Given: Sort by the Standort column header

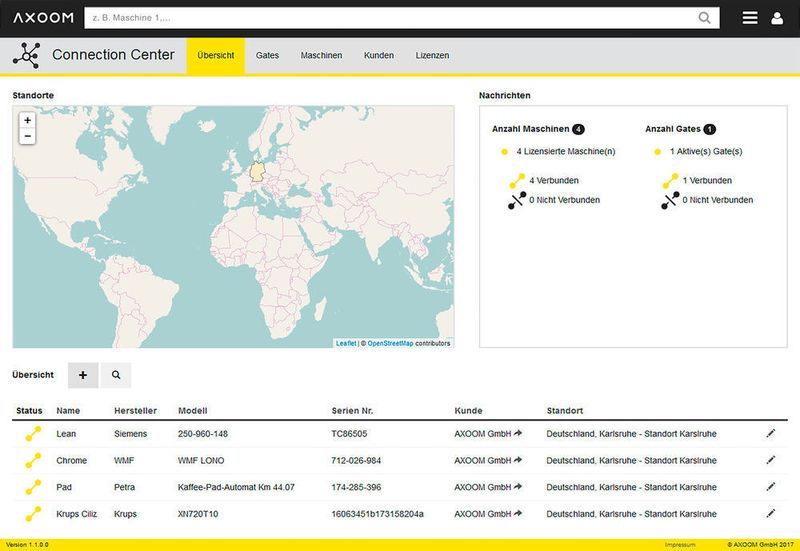Looking at the screenshot, I should [564, 411].
